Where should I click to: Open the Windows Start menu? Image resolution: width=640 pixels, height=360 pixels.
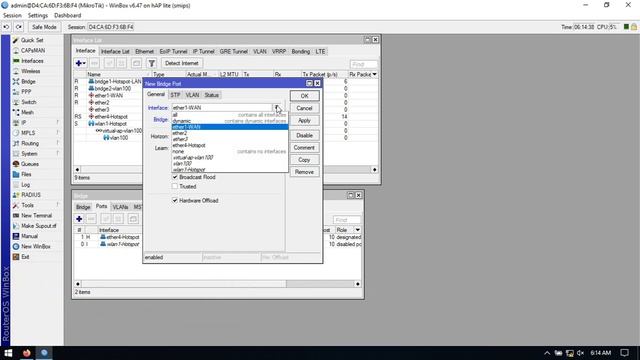8,353
